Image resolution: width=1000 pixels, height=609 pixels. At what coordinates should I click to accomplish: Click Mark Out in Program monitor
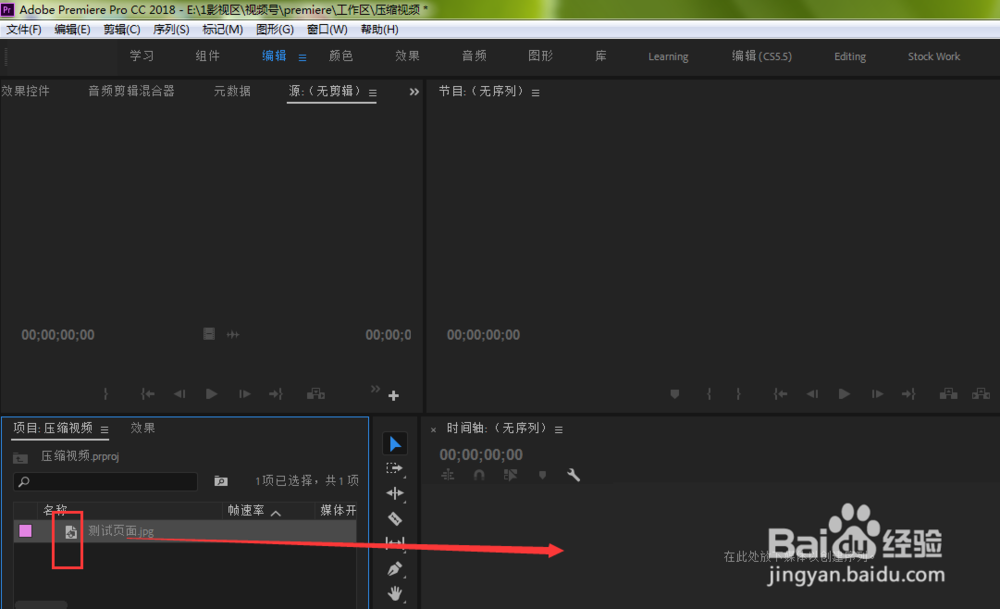738,394
